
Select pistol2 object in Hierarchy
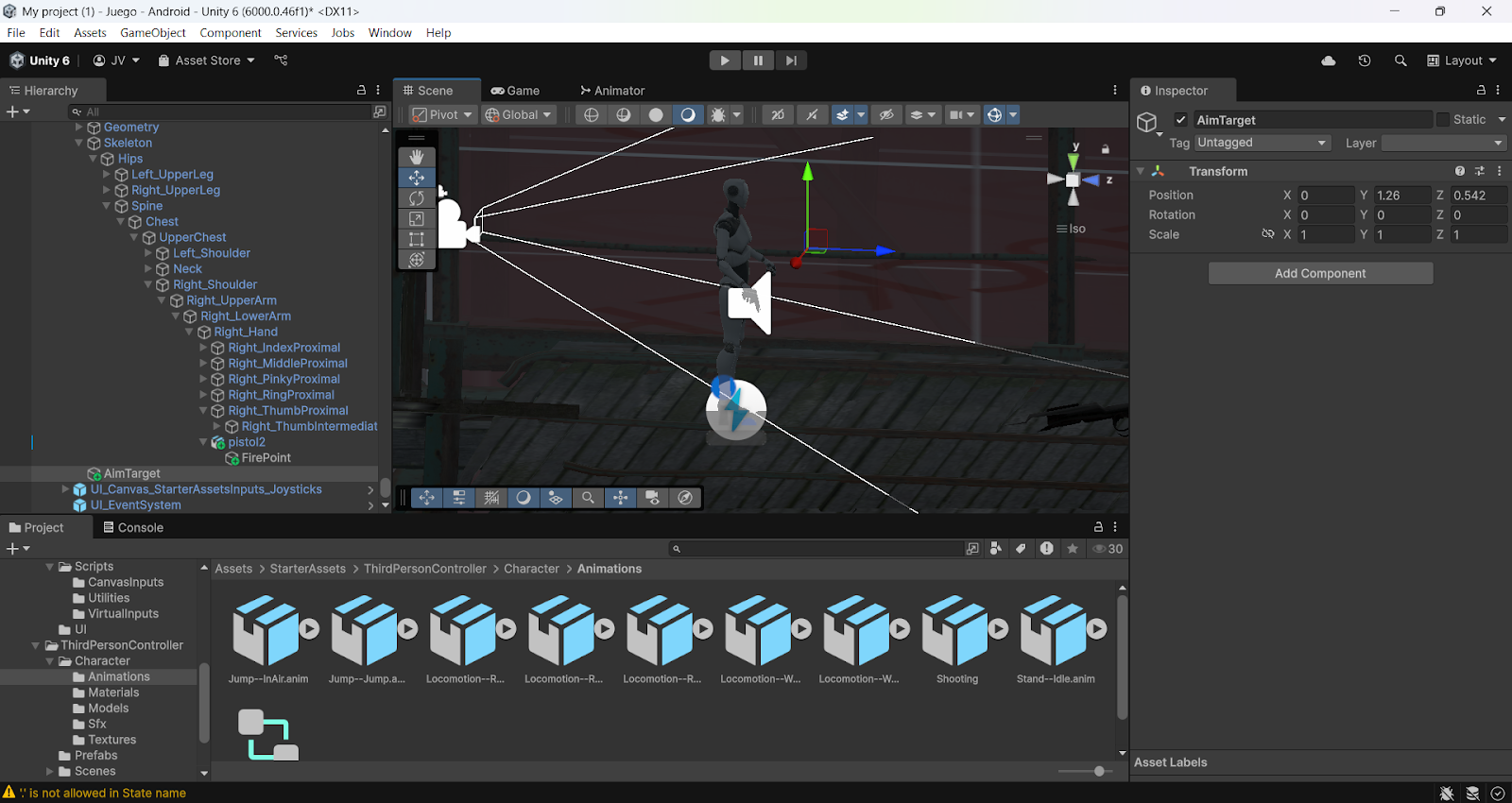tap(246, 442)
